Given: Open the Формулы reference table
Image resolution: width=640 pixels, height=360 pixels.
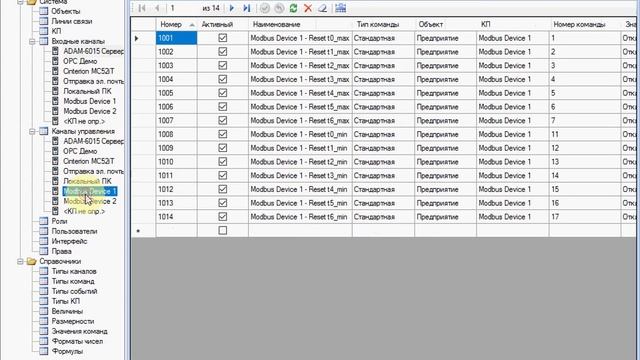Looking at the screenshot, I should click(x=67, y=351).
